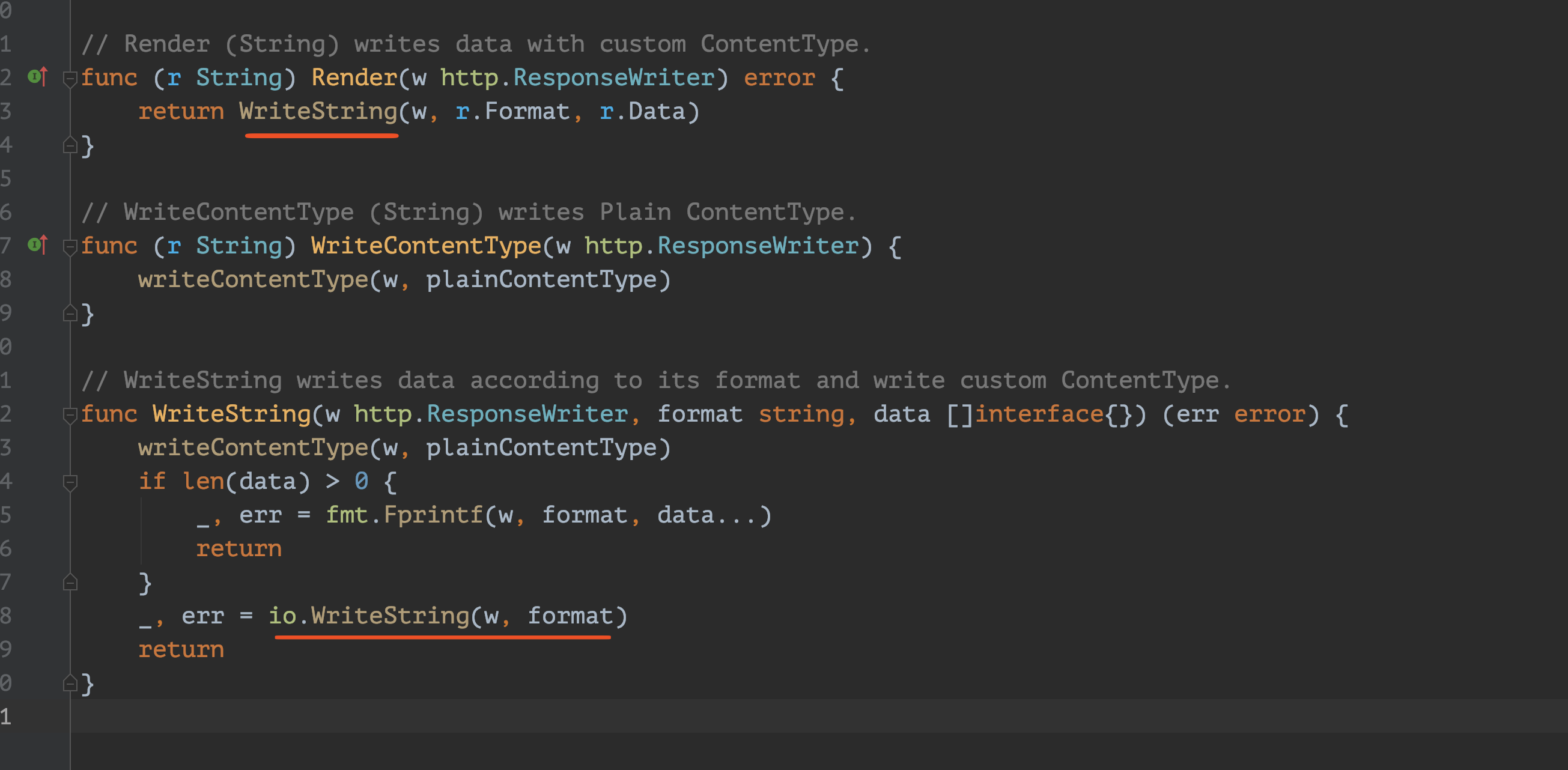The image size is (1568, 770).
Task: Click r.Format argument in return statement
Action: (x=512, y=111)
